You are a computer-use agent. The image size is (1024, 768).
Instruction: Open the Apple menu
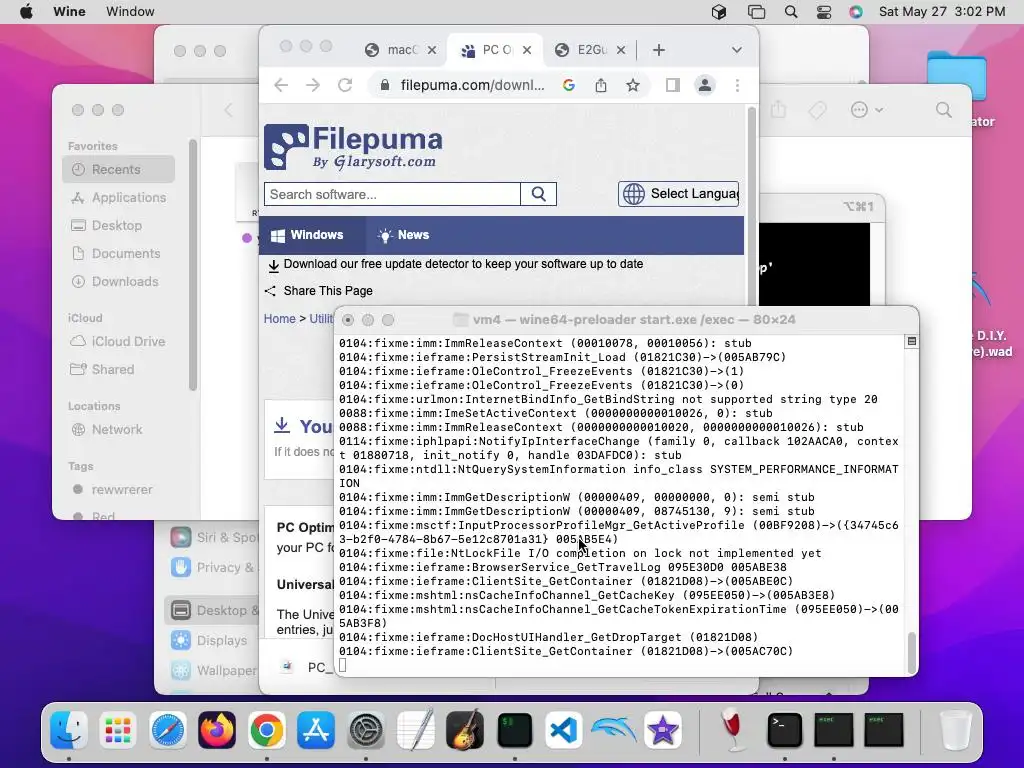coord(26,12)
